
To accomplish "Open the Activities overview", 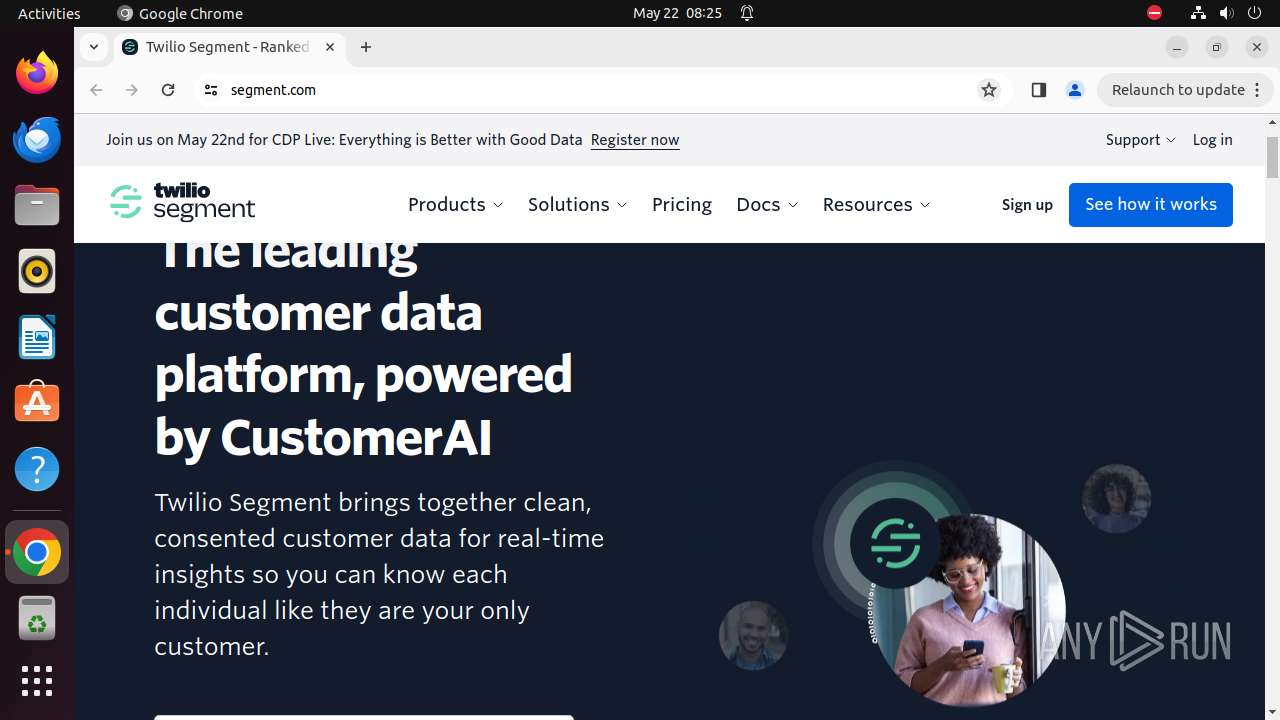I will (x=49, y=13).
